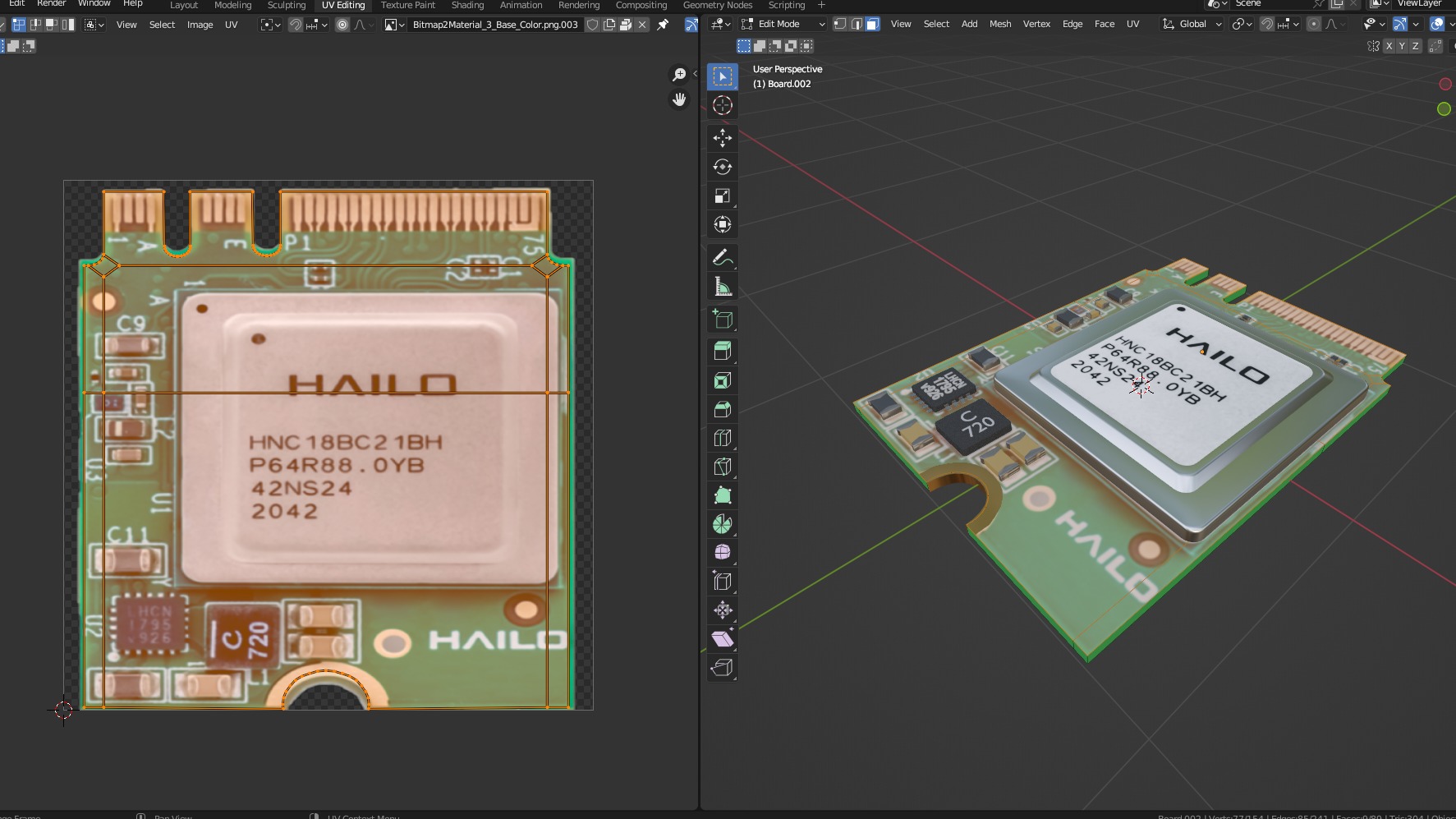
Task: Open the Mesh menu
Action: click(1000, 24)
